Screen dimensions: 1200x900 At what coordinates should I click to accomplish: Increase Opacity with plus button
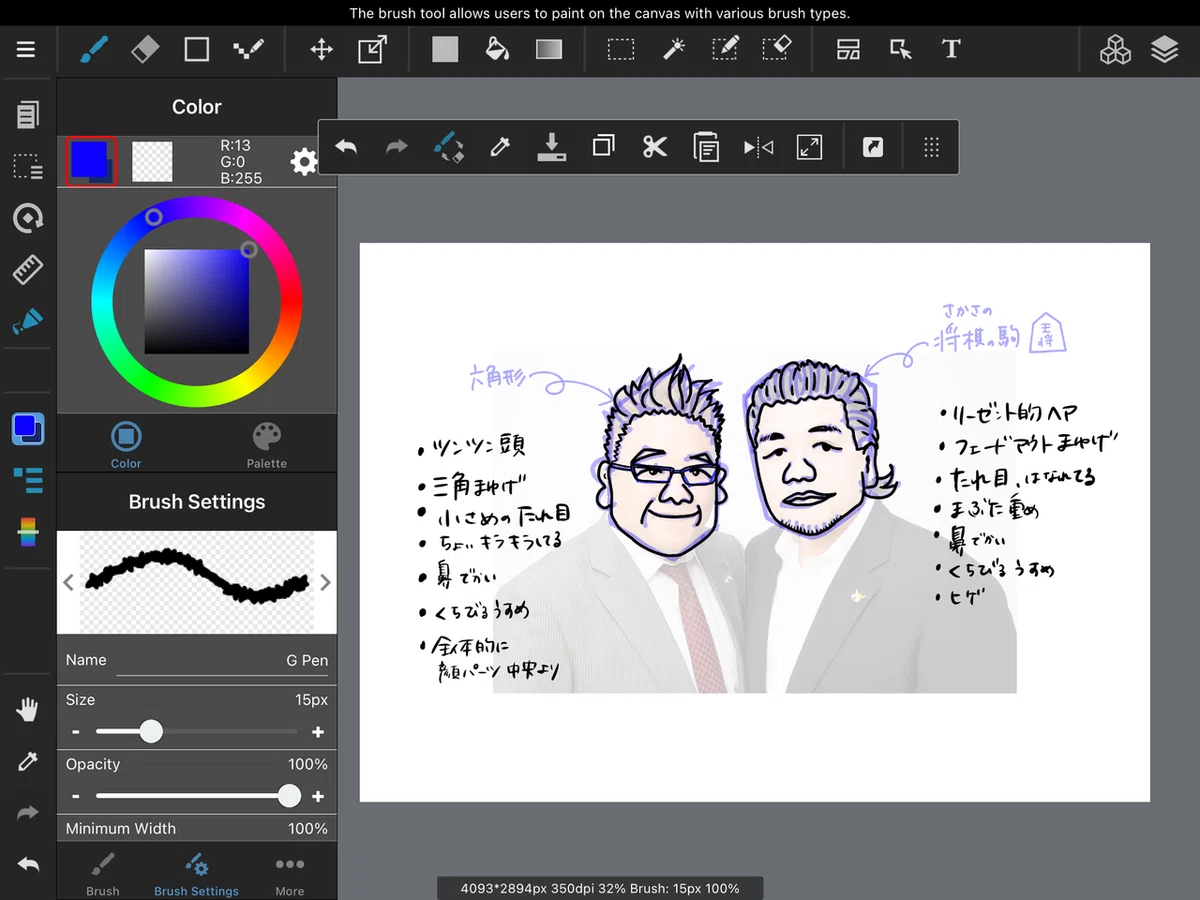318,796
